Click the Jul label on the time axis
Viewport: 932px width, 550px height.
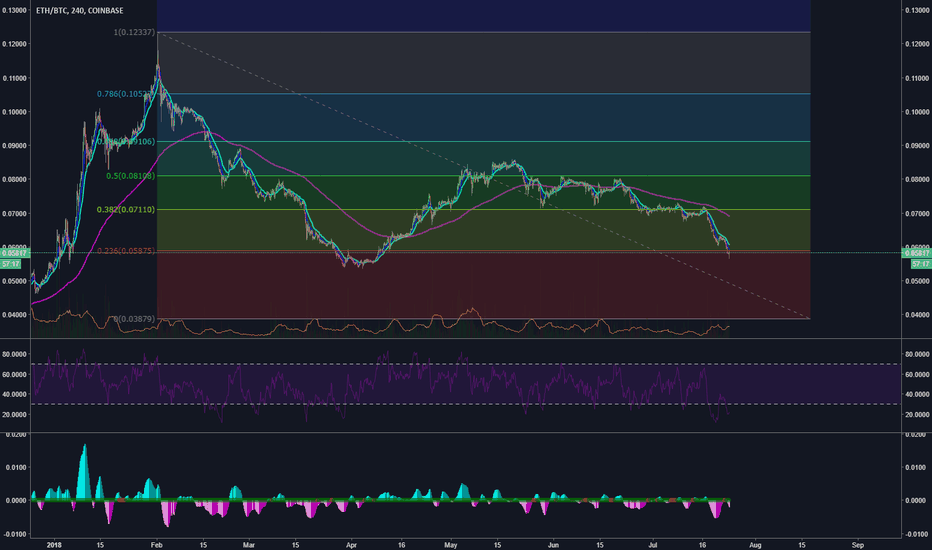coord(653,545)
